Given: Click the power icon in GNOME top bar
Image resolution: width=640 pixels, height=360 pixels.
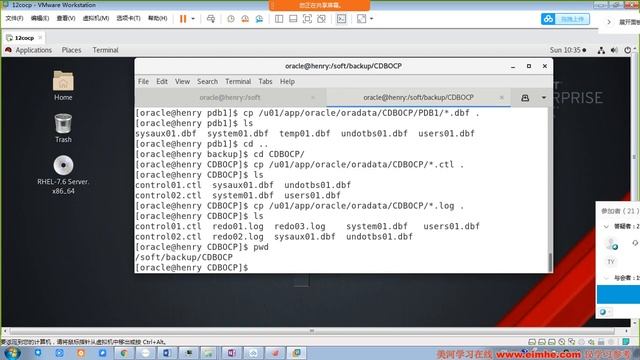Looking at the screenshot, I should [627, 50].
